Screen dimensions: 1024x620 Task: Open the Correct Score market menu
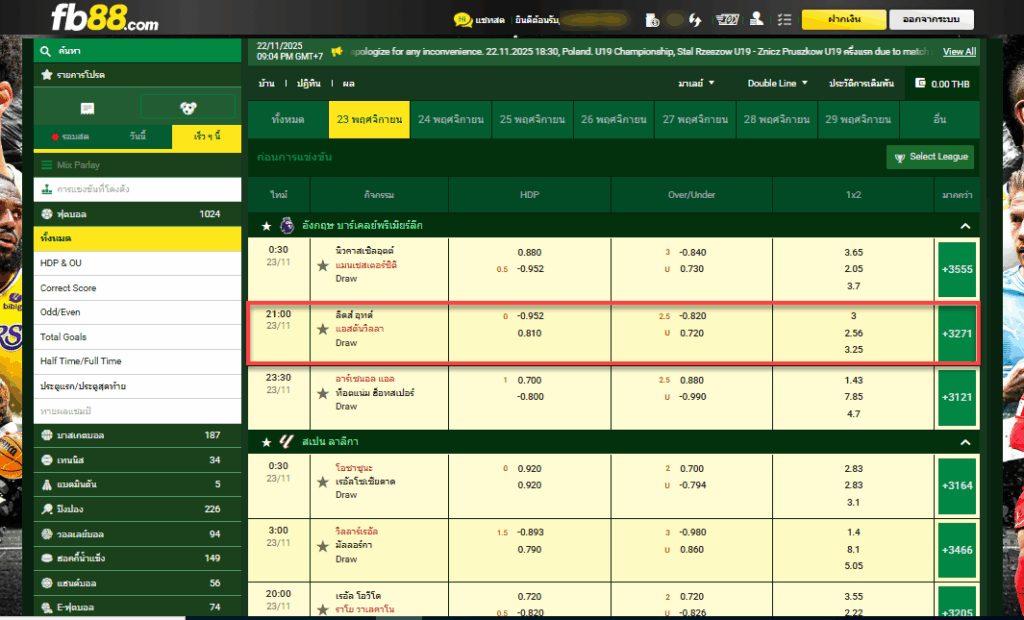click(x=137, y=288)
